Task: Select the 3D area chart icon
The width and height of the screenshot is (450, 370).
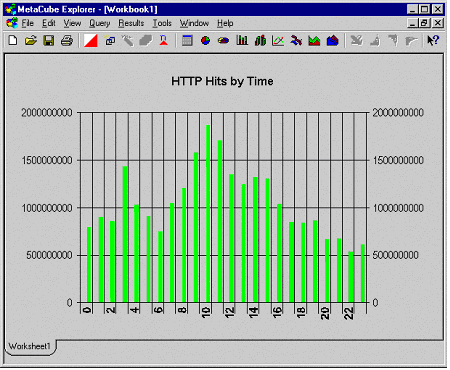Action: click(333, 41)
